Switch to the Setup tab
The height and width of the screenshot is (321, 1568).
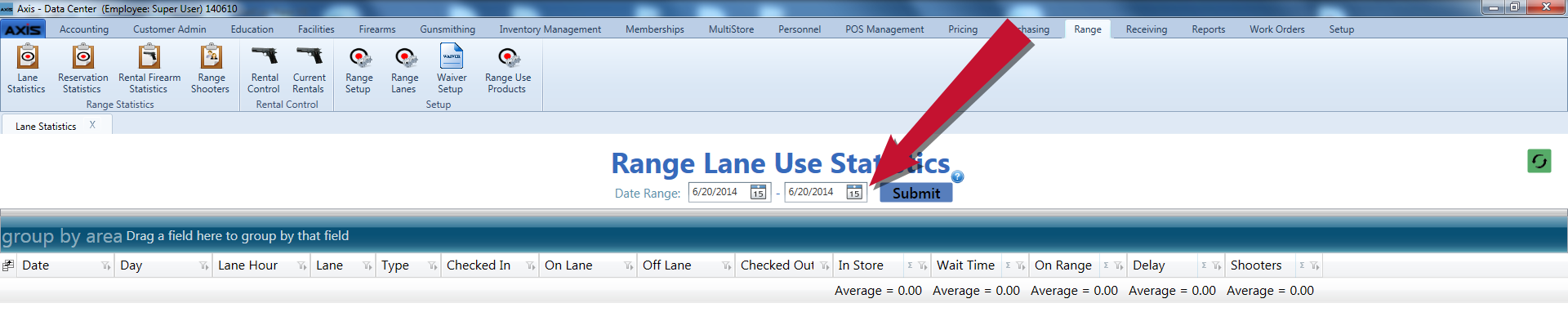coord(1342,29)
